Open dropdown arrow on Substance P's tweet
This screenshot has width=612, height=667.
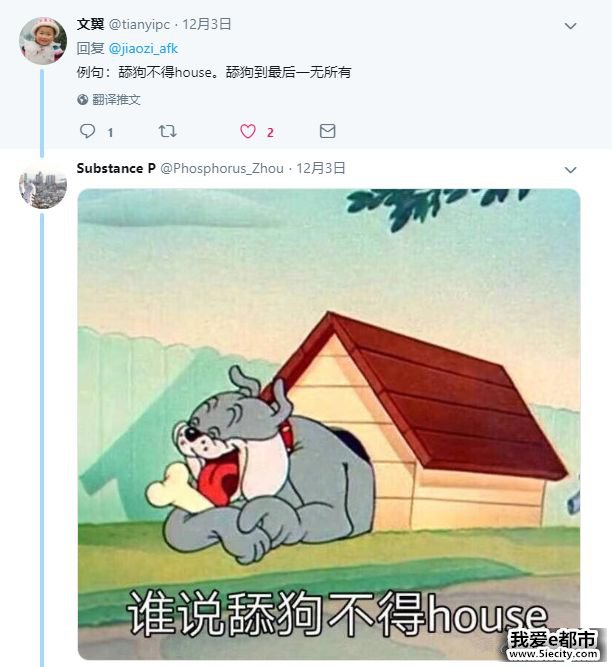point(570,170)
